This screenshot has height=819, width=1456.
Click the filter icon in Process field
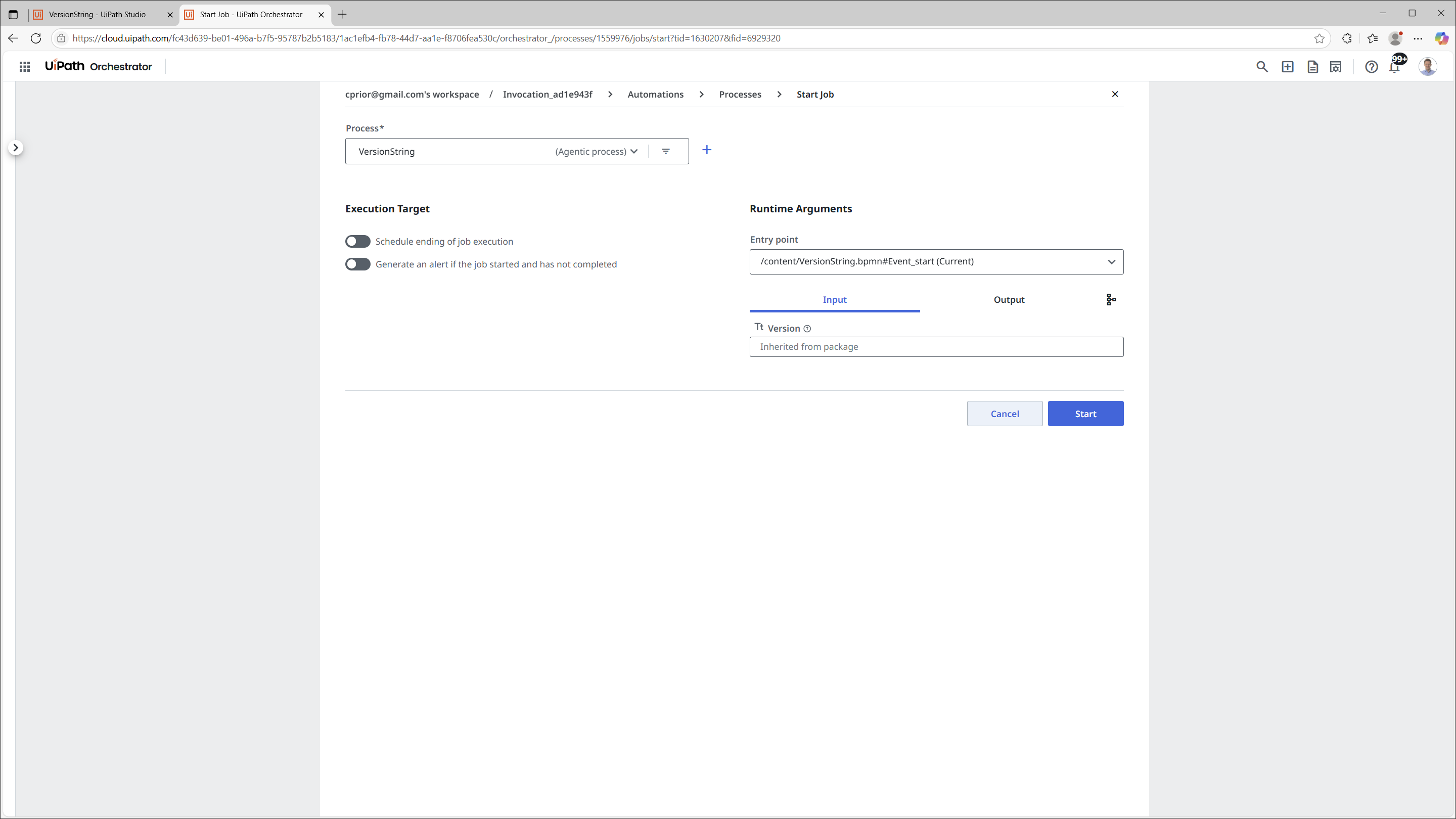pyautogui.click(x=666, y=151)
